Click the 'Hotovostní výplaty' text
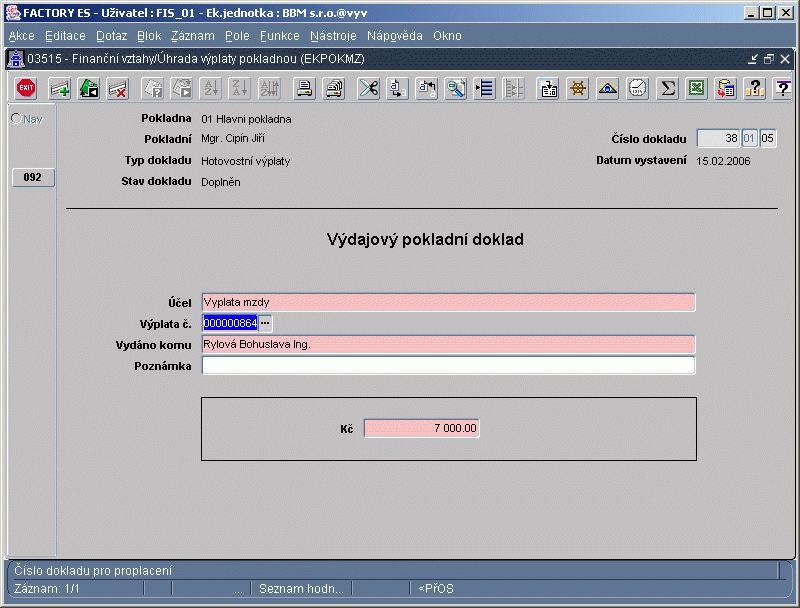The image size is (800, 608). point(245,161)
